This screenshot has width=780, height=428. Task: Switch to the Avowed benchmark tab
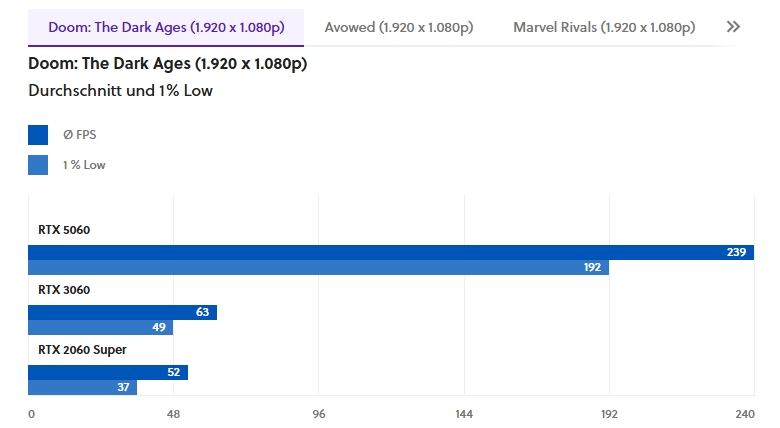398,27
